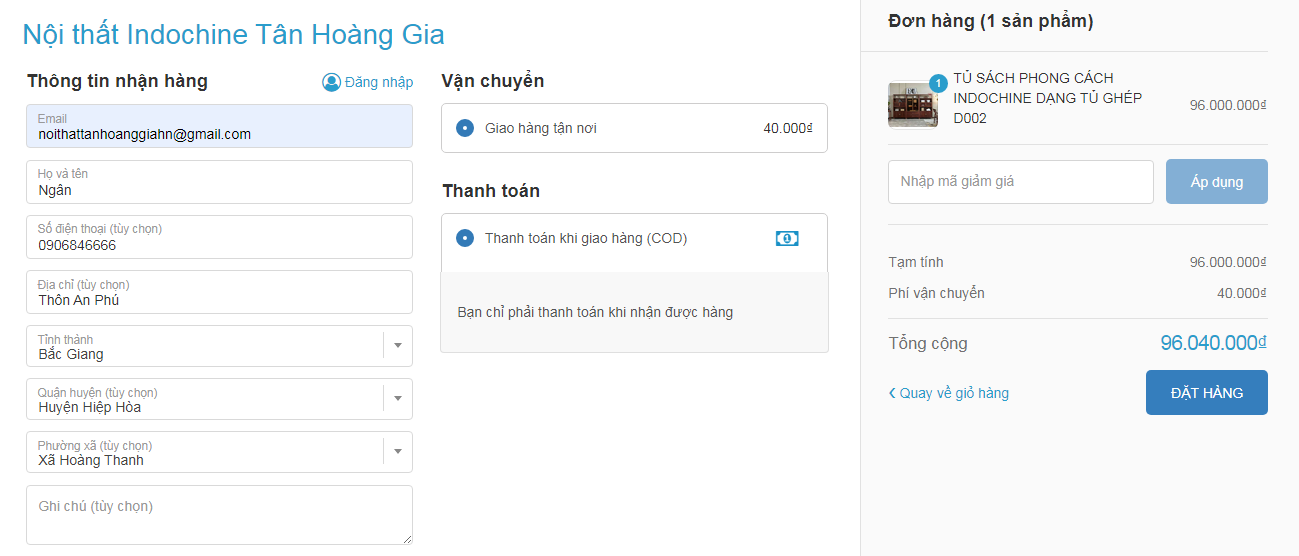
Task: Go back via Quay về giỏ hàng
Action: click(x=954, y=393)
